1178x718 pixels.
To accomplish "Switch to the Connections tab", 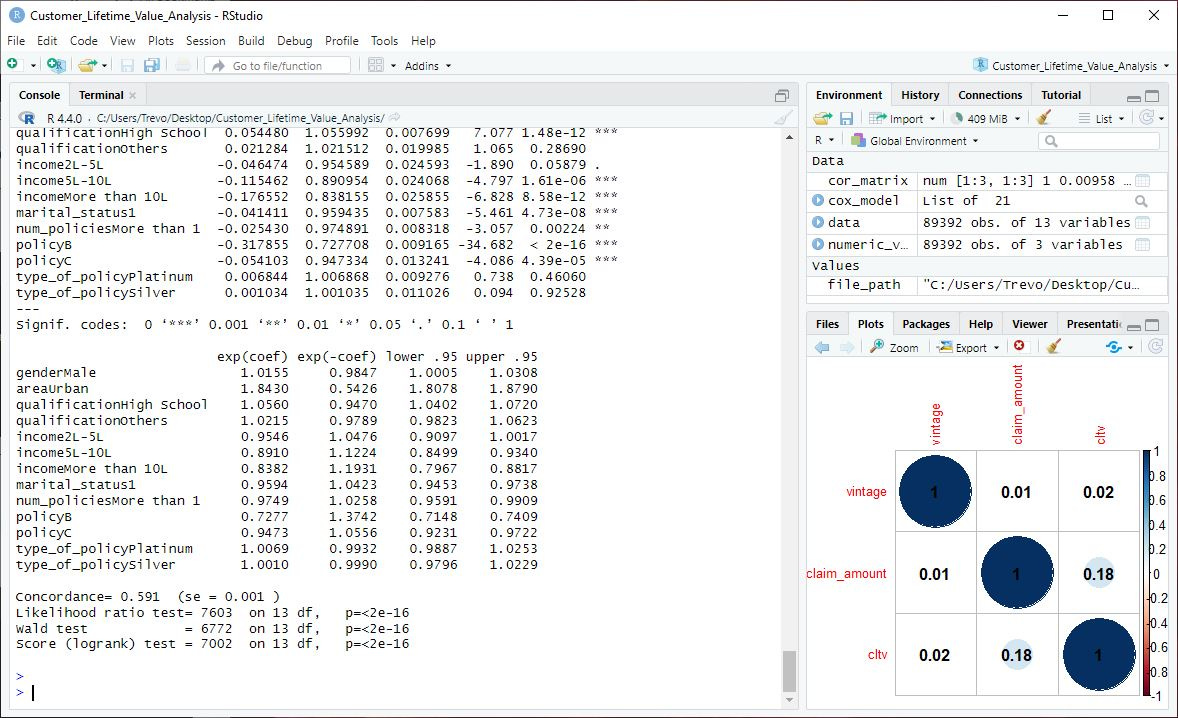I will coord(989,95).
